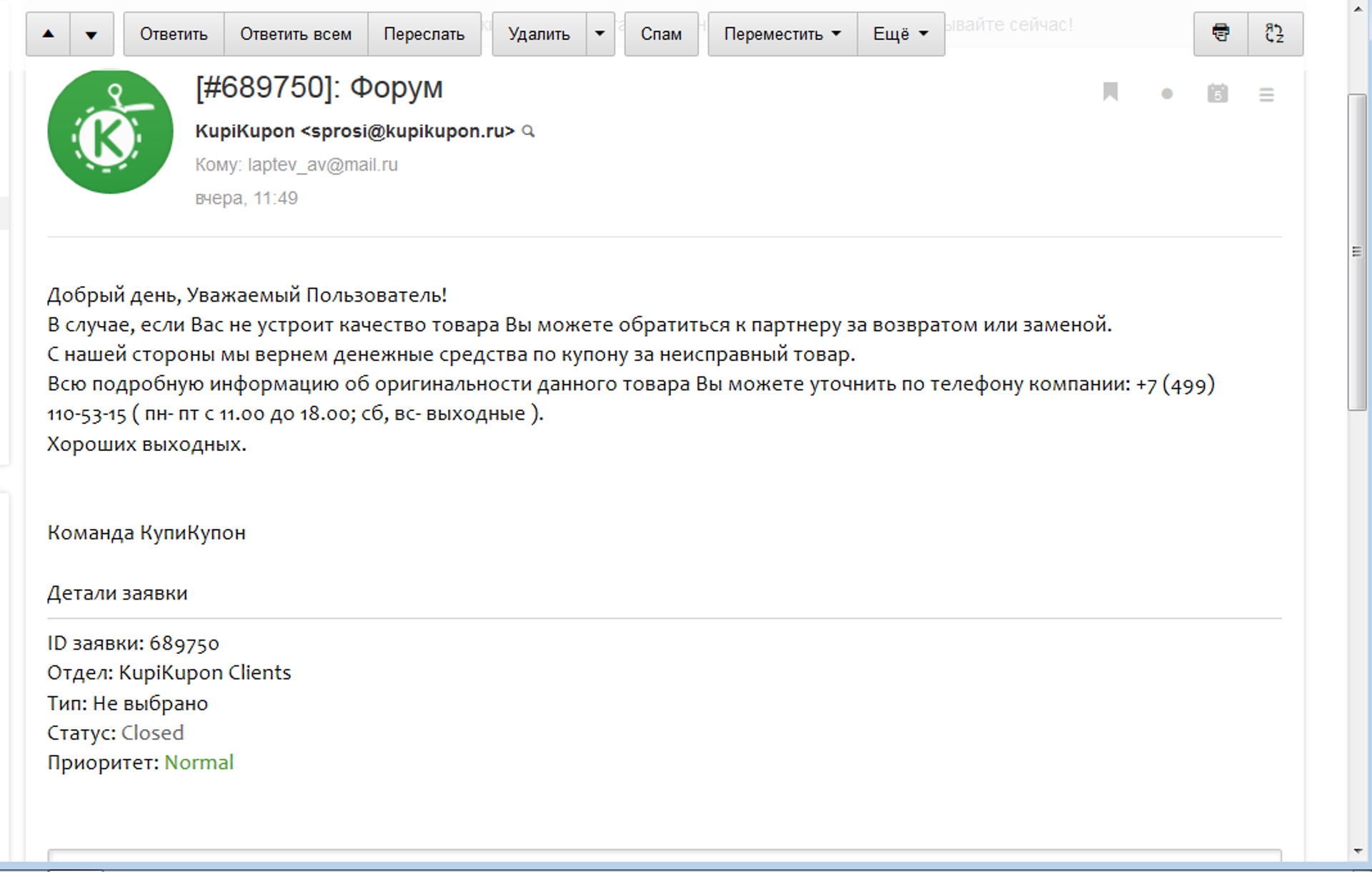This screenshot has height=872, width=1372.
Task: Expand the Ещё menu
Action: click(900, 34)
